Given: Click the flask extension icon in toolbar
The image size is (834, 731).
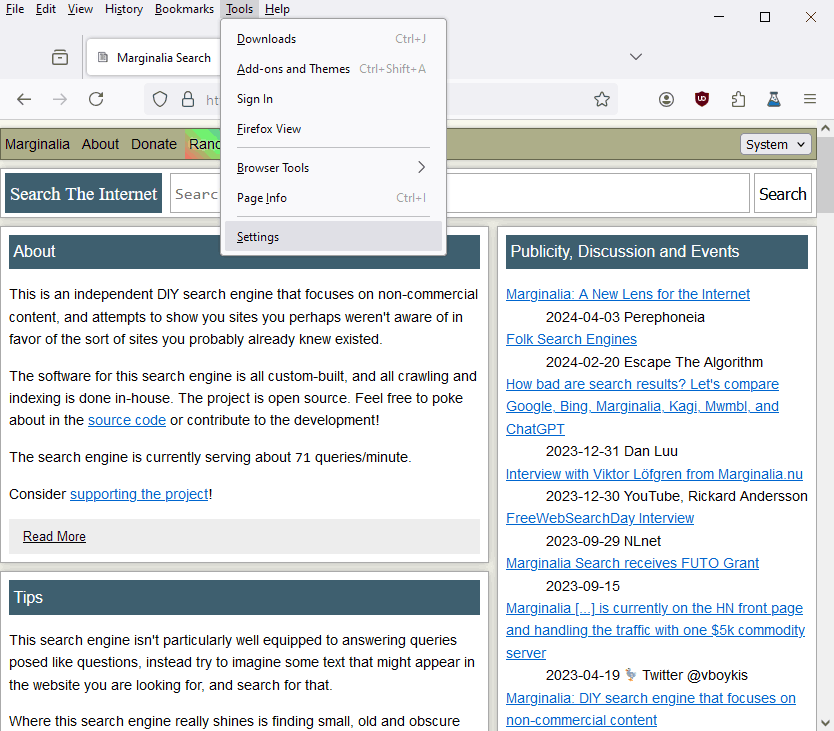Looking at the screenshot, I should [x=774, y=99].
